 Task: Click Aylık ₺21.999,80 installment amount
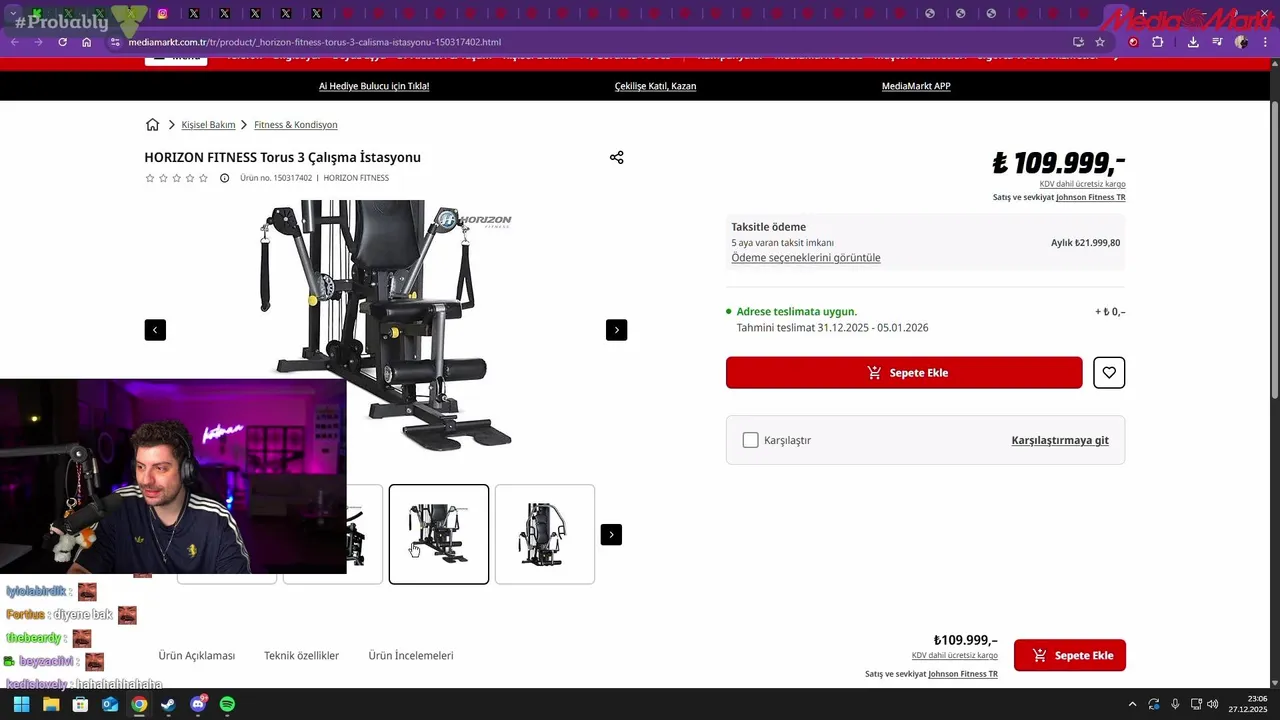1085,243
